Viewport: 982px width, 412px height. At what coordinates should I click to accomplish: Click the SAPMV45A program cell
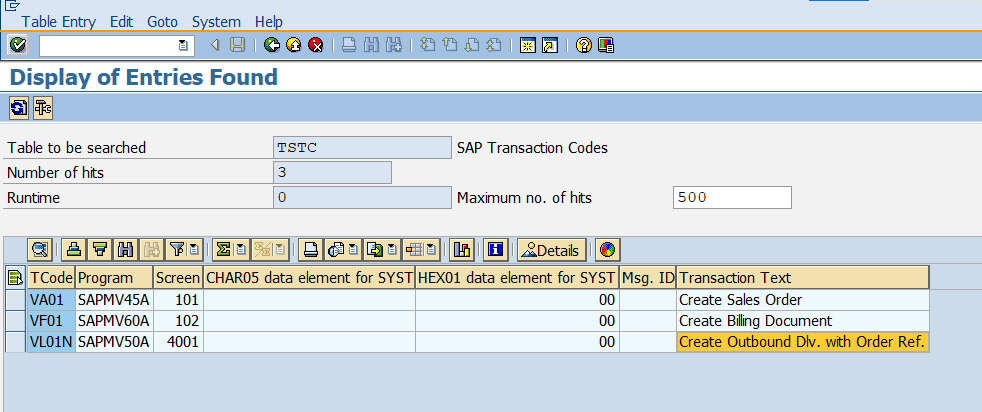coord(114,300)
